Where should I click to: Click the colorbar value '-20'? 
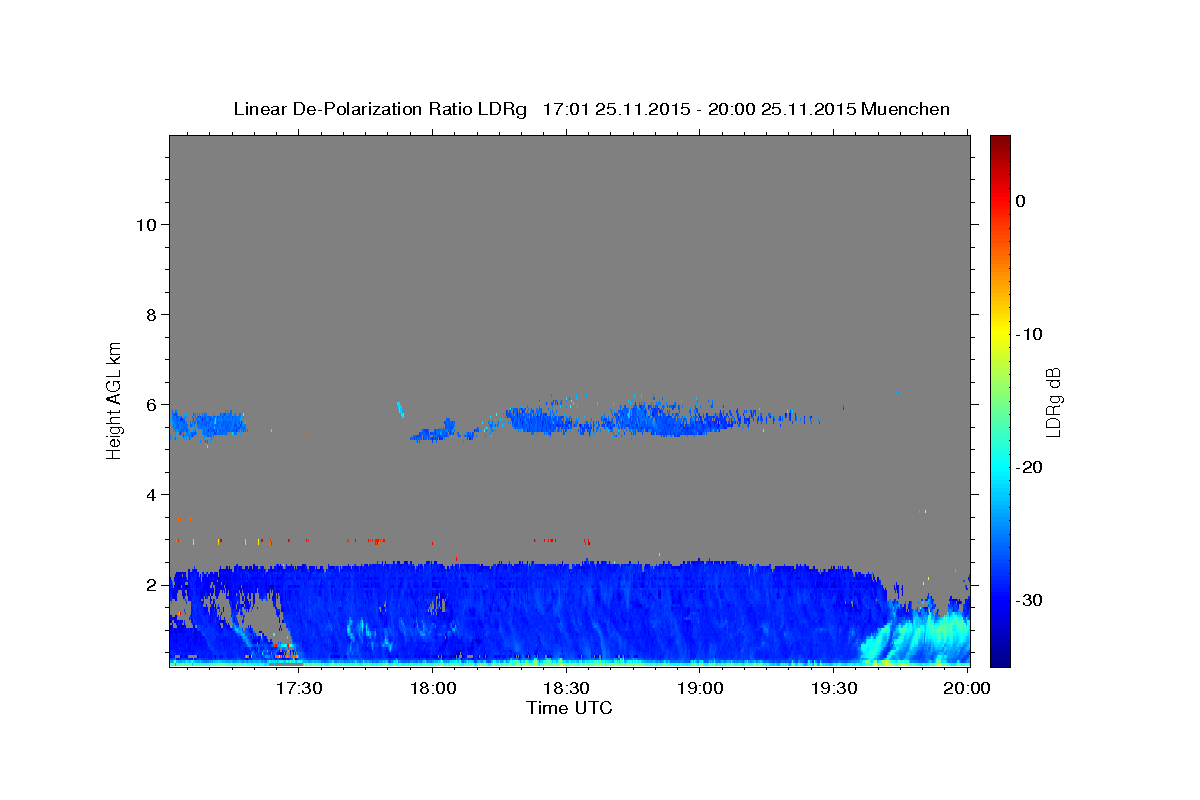tap(1030, 467)
